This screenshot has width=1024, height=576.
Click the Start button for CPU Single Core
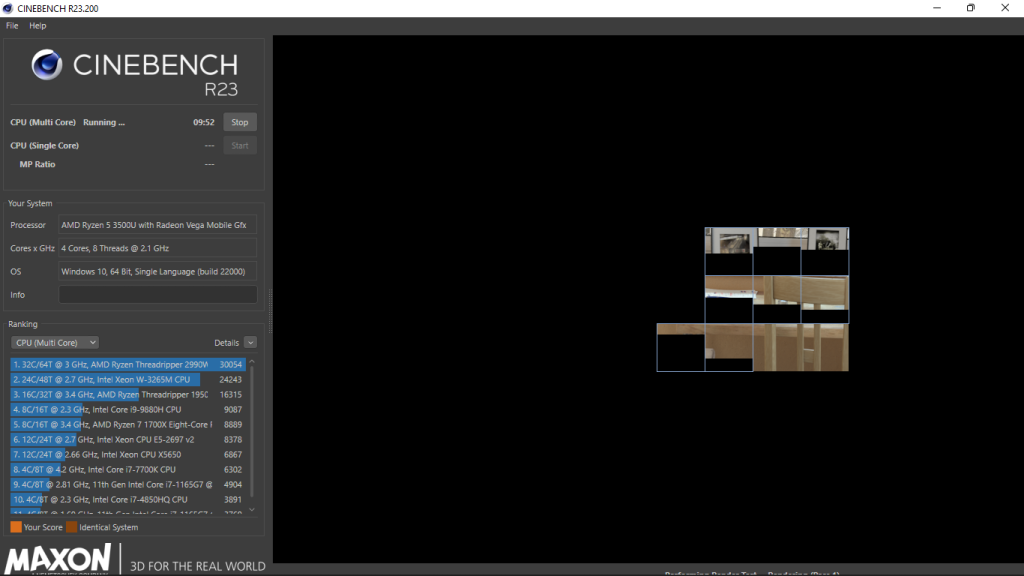[239, 145]
